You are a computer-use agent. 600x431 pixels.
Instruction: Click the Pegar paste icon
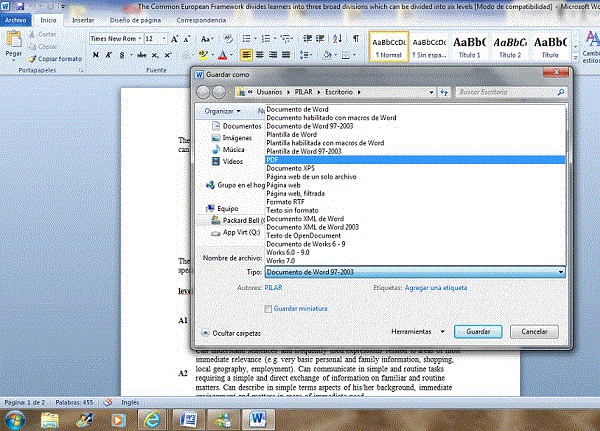pyautogui.click(x=14, y=40)
